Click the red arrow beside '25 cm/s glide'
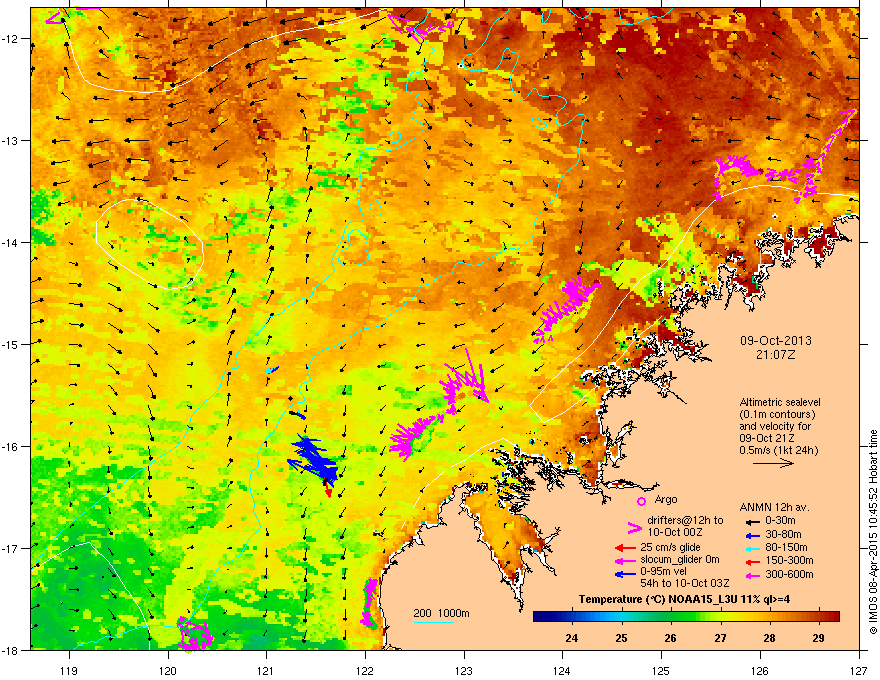The width and height of the screenshot is (880, 680). pyautogui.click(x=625, y=548)
